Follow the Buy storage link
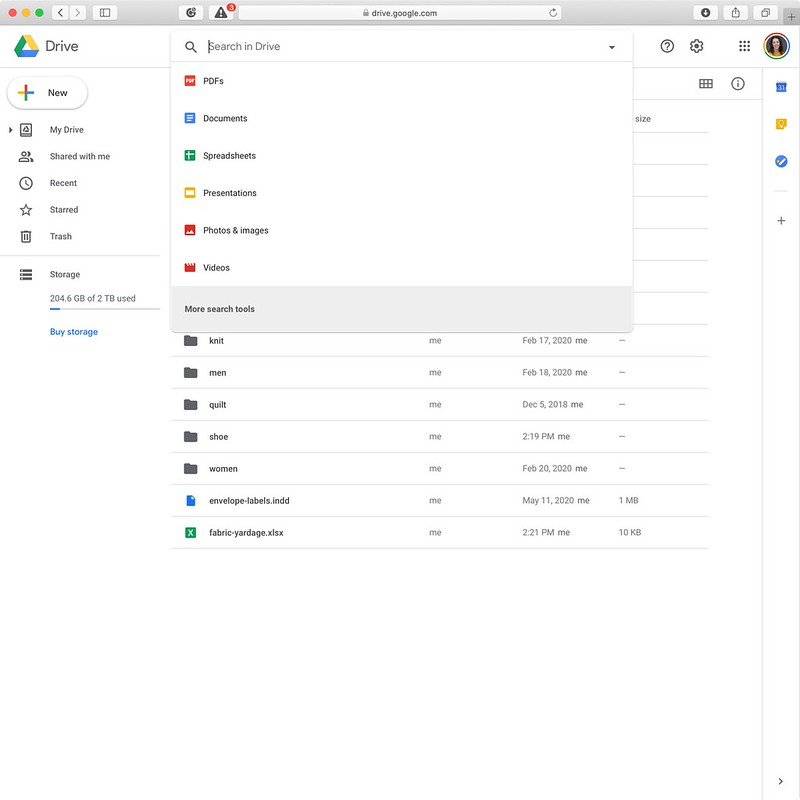Screen dimensions: 800x800 pos(74,332)
